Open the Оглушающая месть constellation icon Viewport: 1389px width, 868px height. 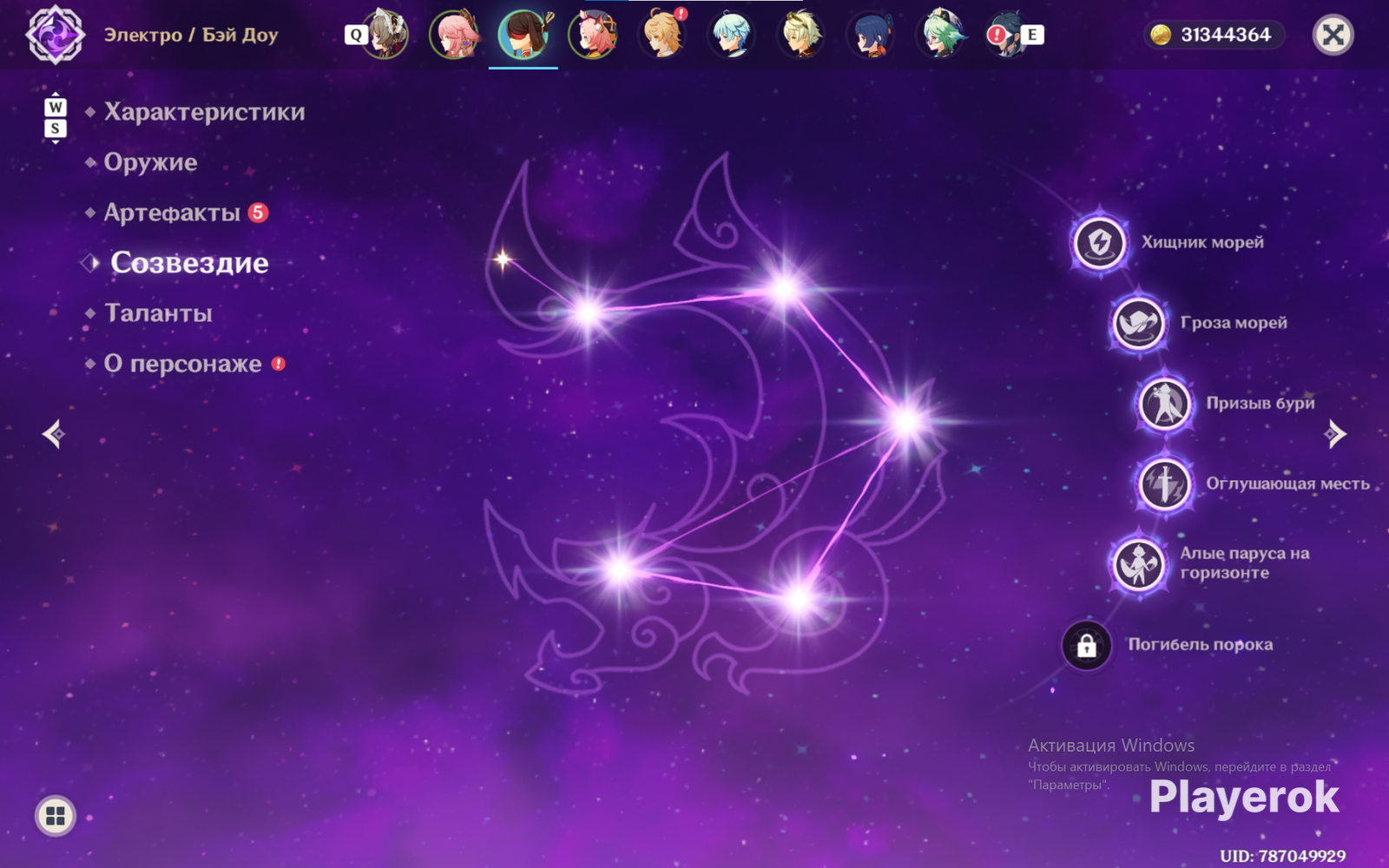[x=1164, y=483]
